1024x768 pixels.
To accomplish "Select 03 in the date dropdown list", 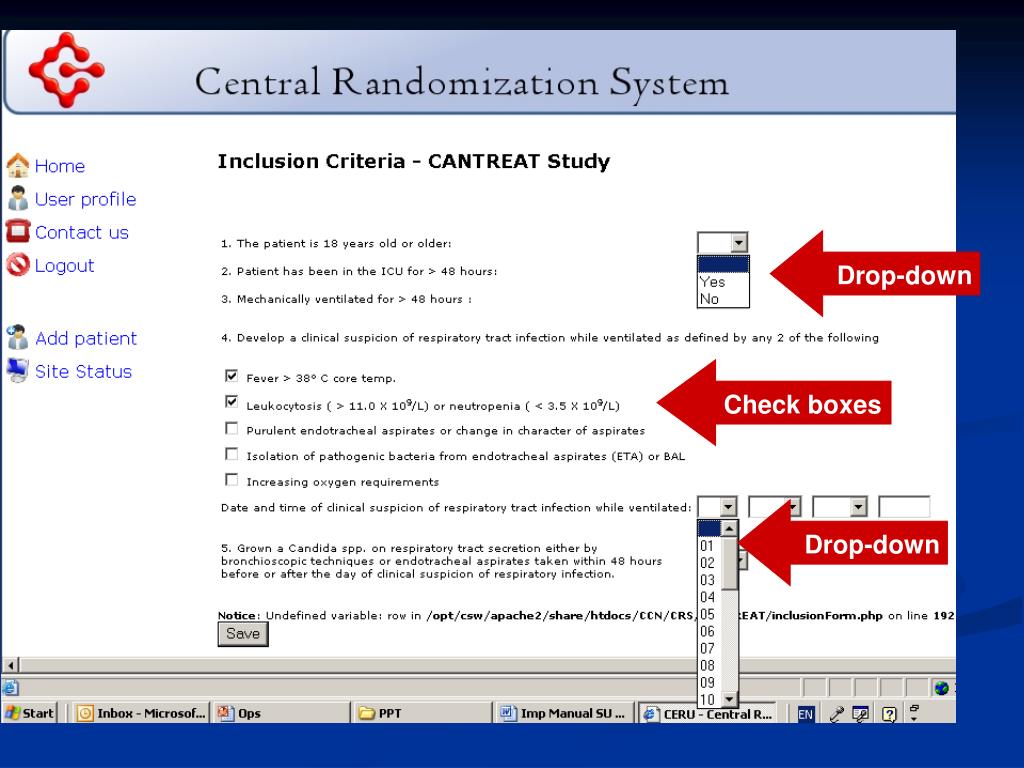I will [709, 580].
